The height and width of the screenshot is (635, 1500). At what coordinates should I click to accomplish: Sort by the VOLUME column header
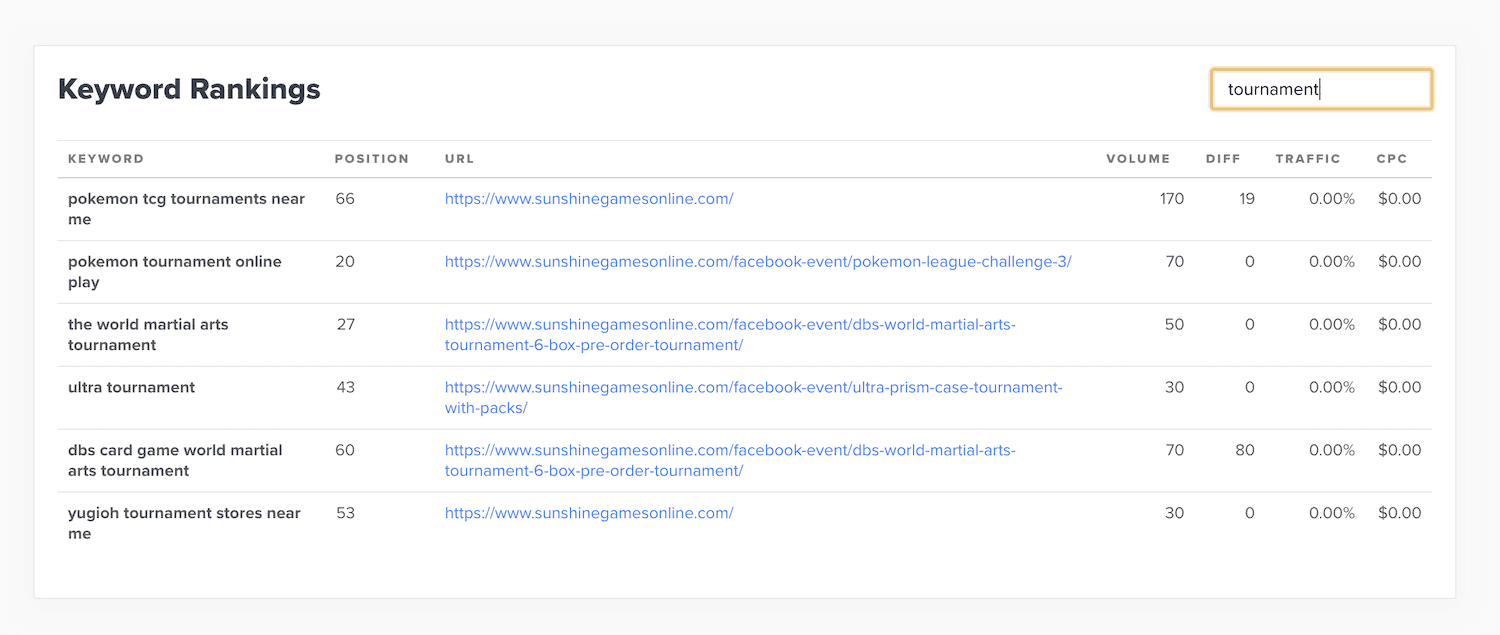click(1138, 158)
